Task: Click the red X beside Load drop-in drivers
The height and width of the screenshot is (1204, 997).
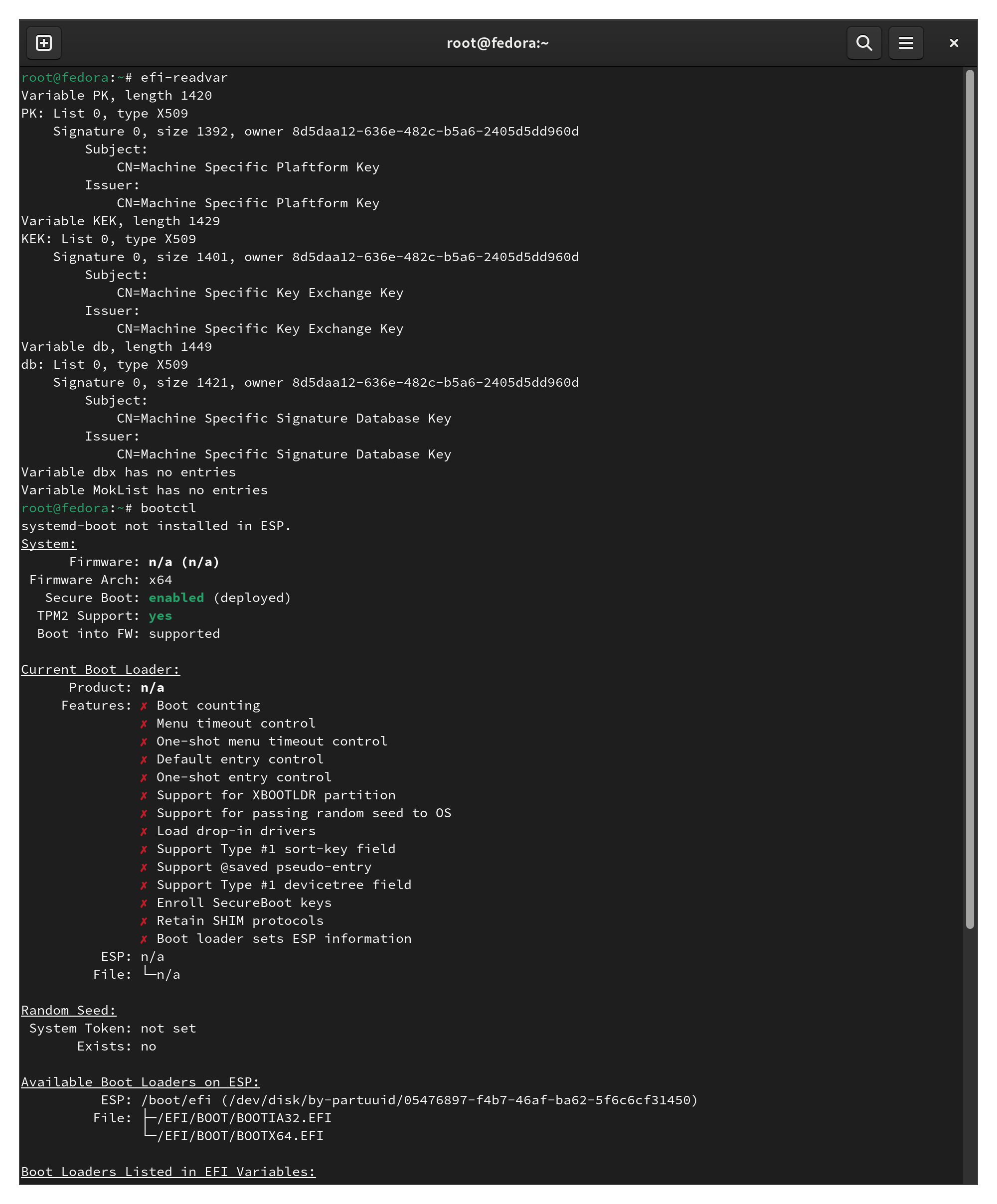Action: point(144,832)
